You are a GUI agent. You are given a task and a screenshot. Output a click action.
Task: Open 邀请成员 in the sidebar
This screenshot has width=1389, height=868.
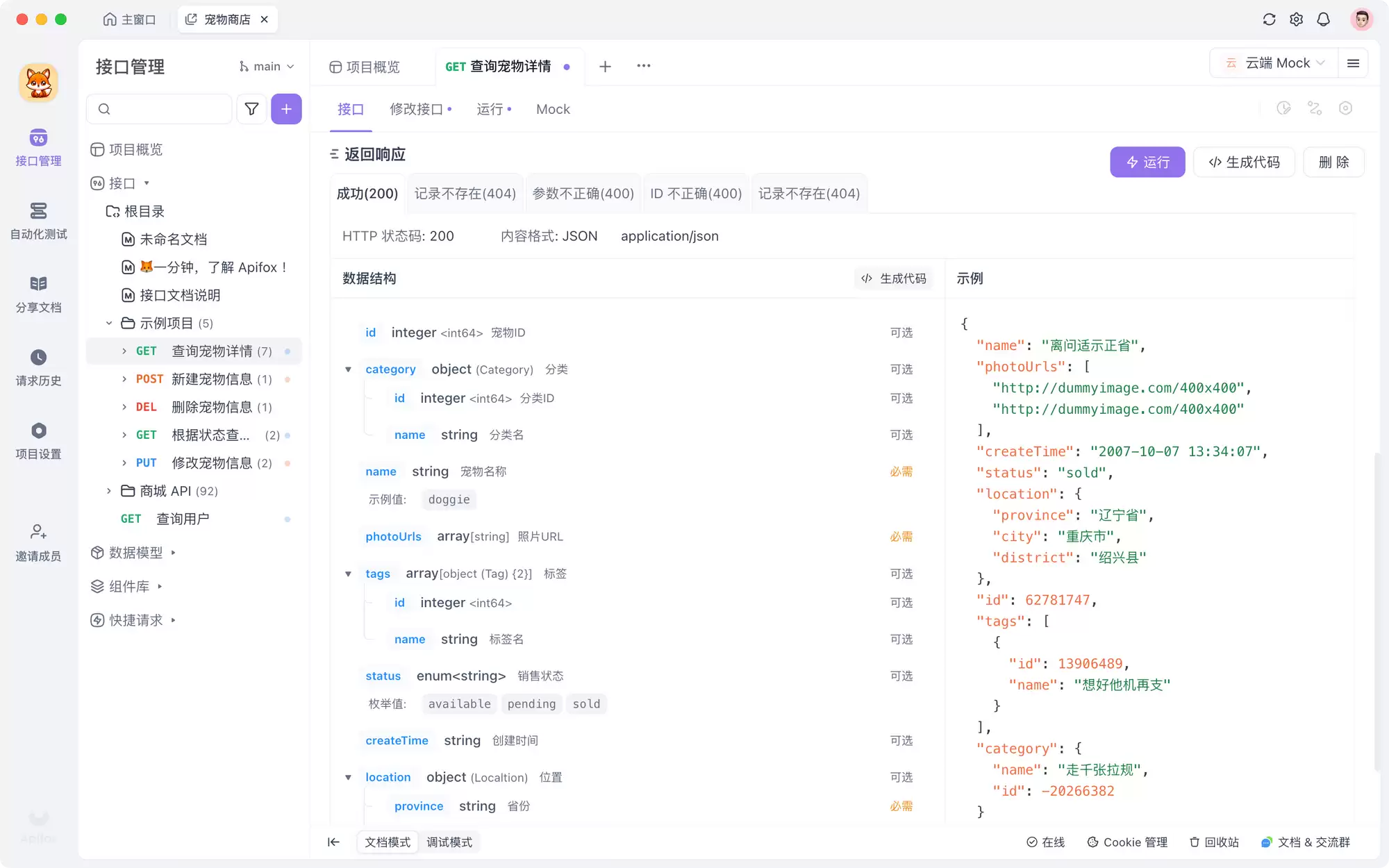[x=38, y=543]
